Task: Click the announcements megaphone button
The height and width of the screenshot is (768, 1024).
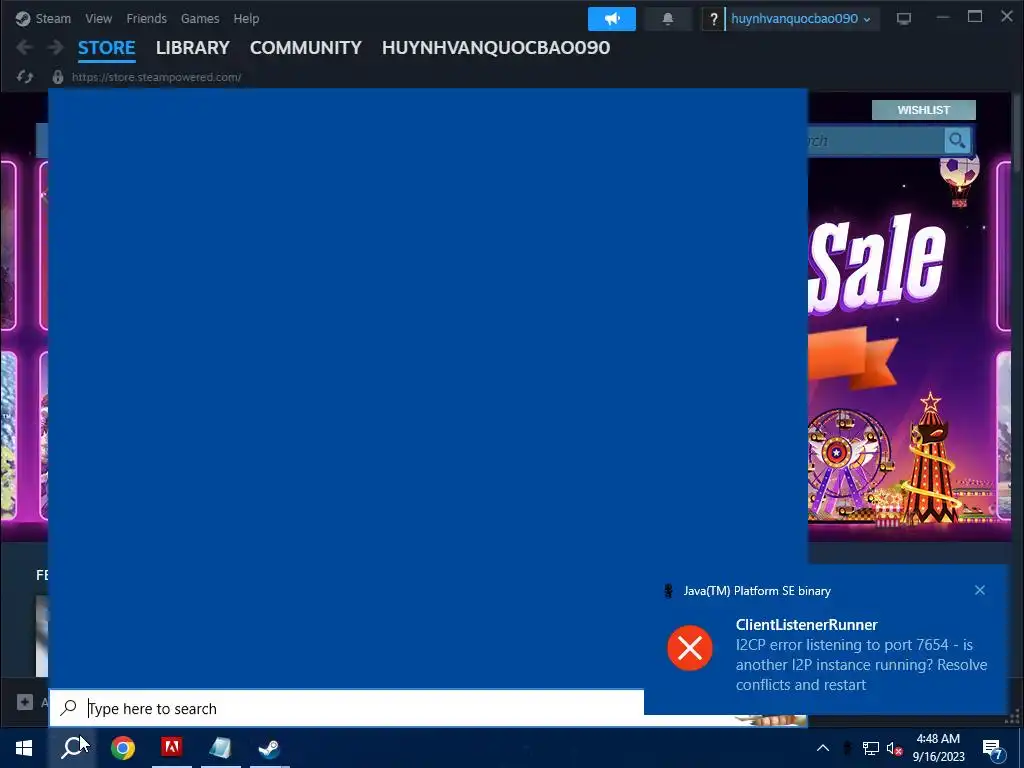Action: click(612, 19)
